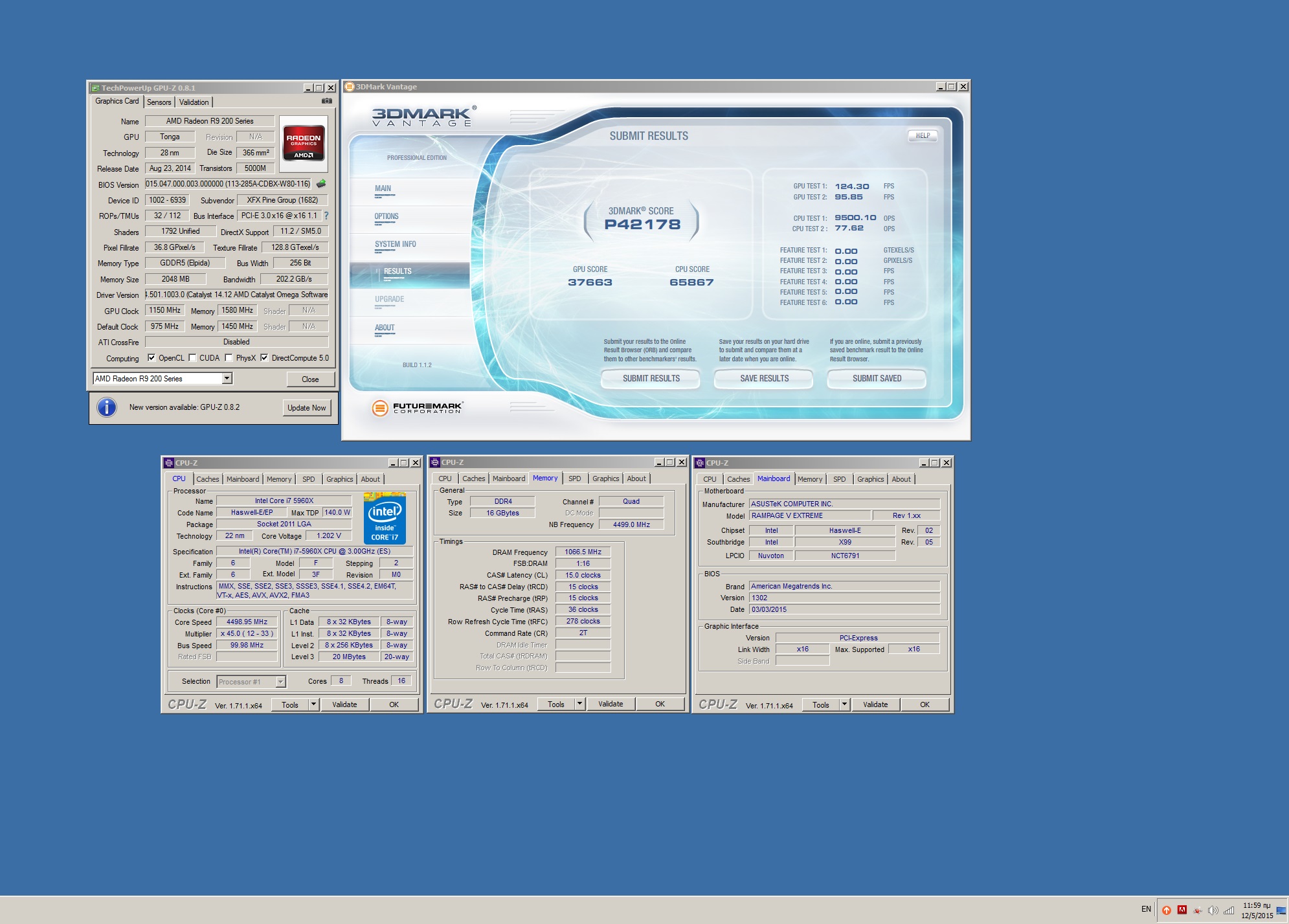The image size is (1289, 924).
Task: Click the CPU-Z icon in the Memory window title bar
Action: coord(435,462)
